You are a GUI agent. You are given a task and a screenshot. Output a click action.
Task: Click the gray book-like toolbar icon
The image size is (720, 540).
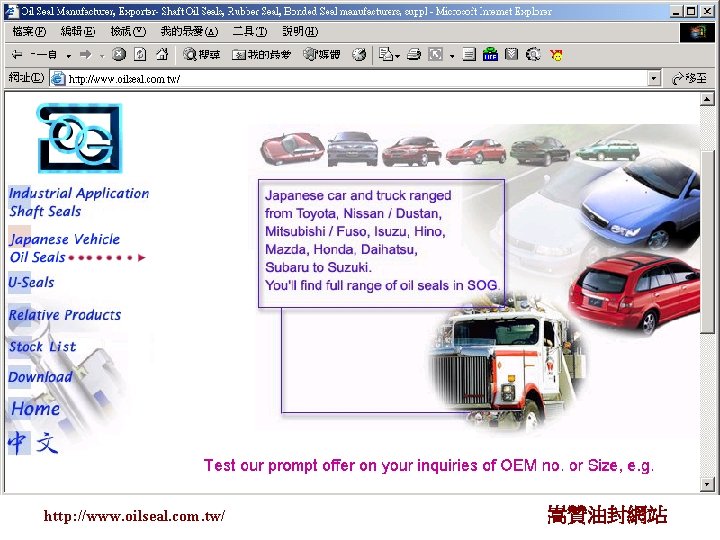click(511, 55)
